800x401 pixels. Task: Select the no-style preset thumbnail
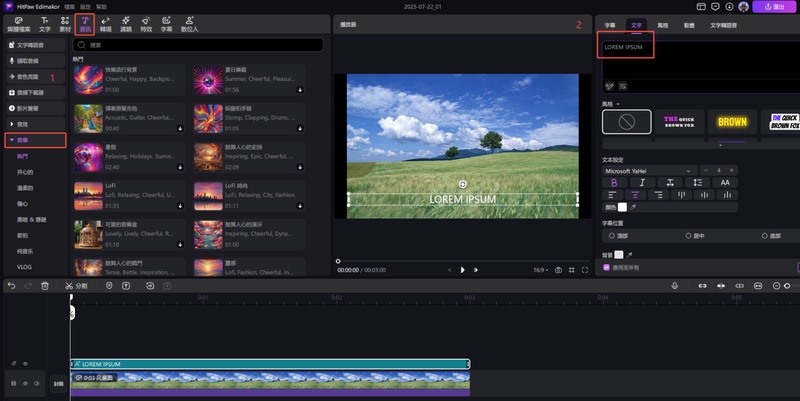pyautogui.click(x=627, y=122)
